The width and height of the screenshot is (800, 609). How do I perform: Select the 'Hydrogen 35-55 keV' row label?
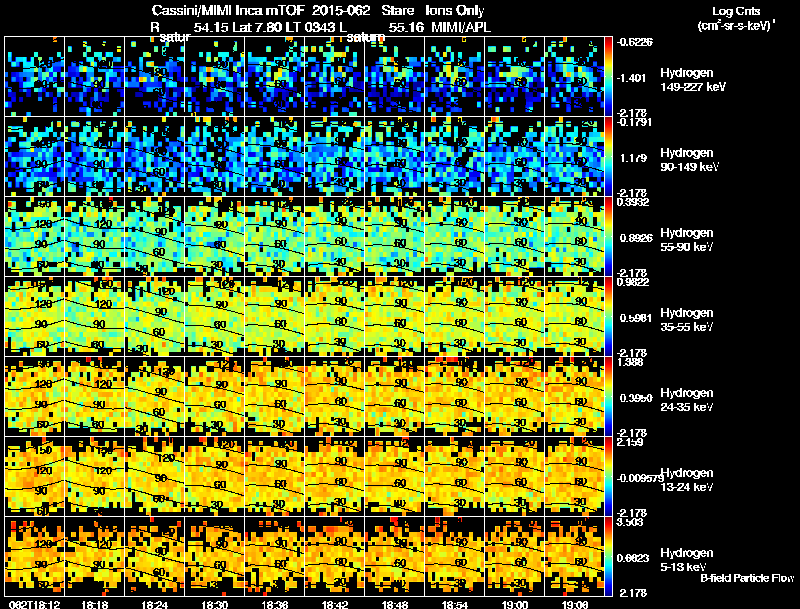point(687,320)
